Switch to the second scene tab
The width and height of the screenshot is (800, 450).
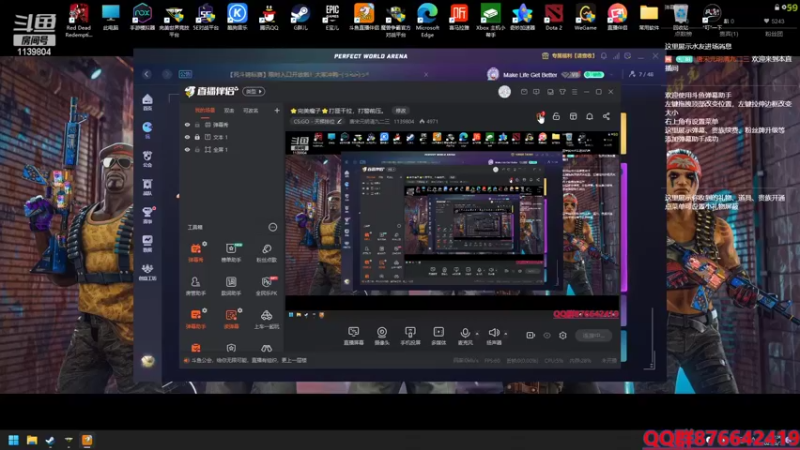[x=229, y=110]
